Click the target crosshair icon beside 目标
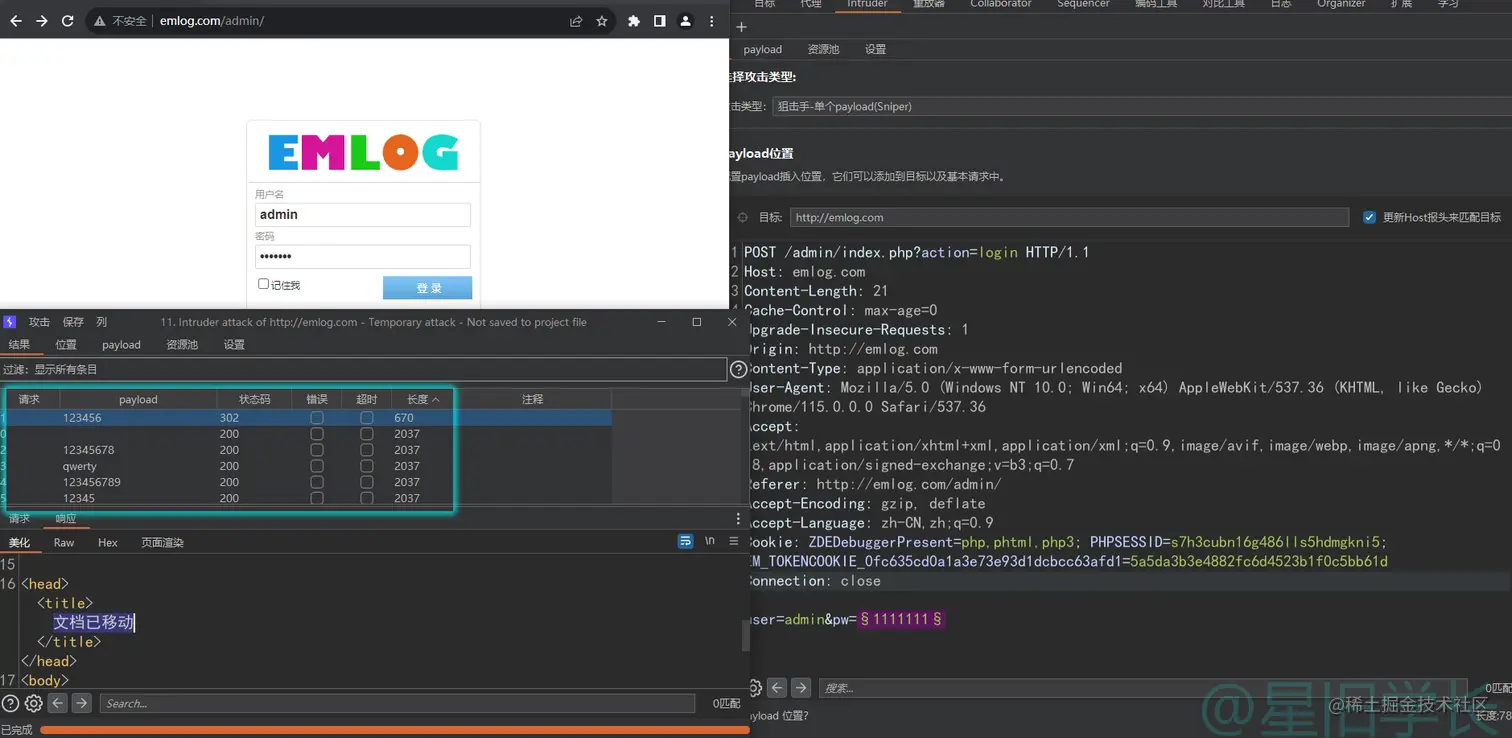The width and height of the screenshot is (1512, 738). tap(743, 217)
